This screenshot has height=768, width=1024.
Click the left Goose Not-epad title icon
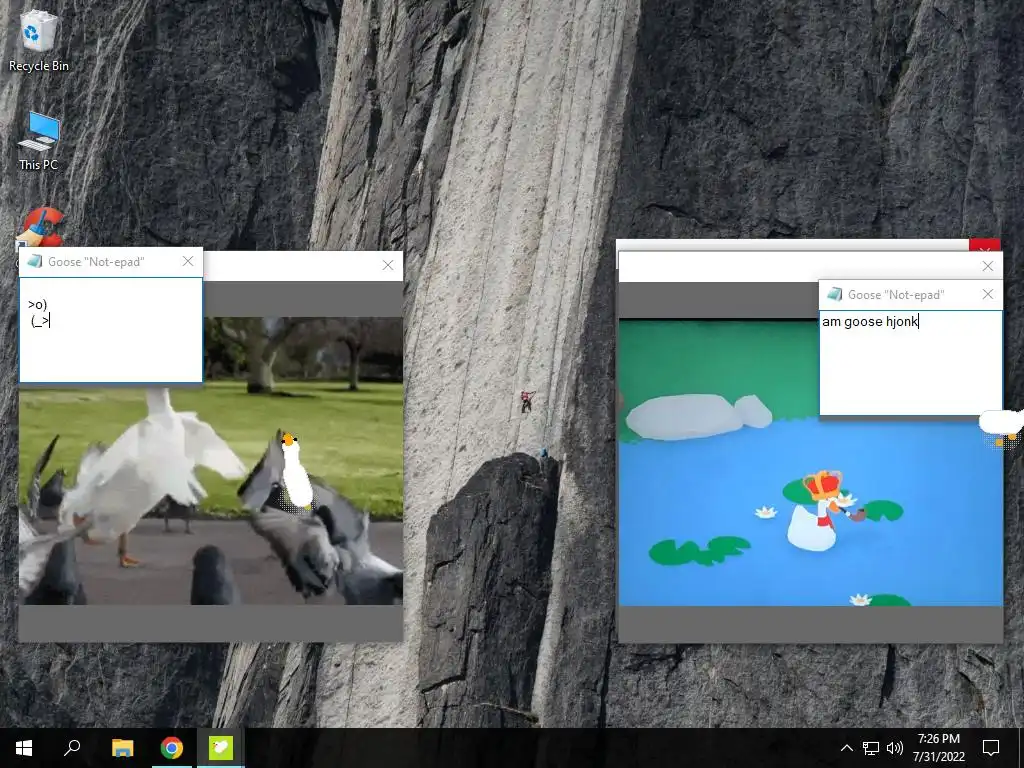coord(35,261)
